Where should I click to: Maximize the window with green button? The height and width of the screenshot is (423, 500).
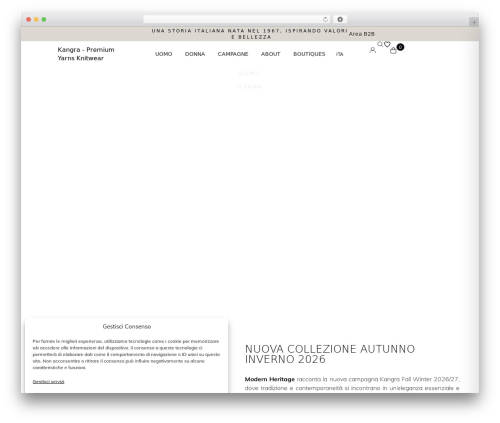(44, 20)
